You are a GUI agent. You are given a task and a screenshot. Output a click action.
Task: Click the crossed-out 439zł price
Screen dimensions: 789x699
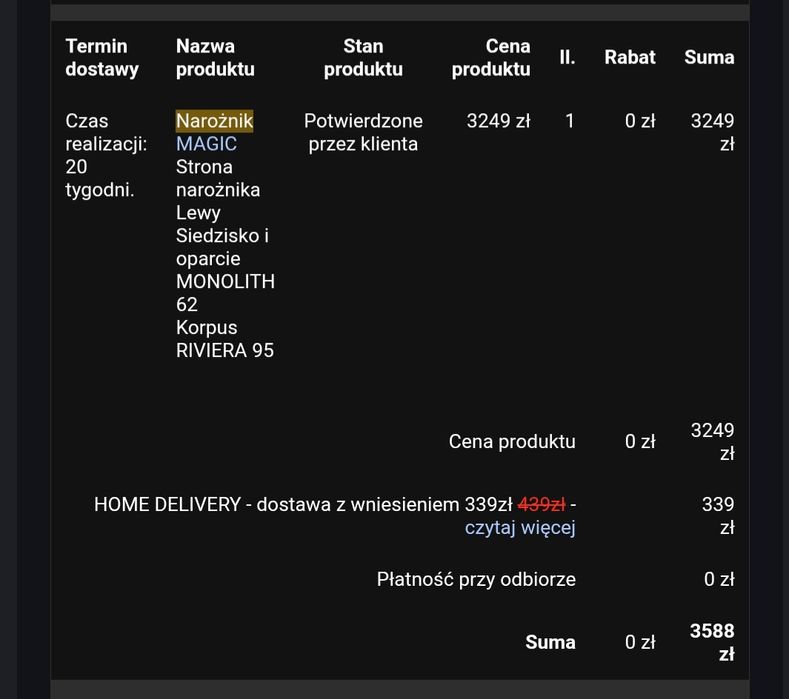541,504
